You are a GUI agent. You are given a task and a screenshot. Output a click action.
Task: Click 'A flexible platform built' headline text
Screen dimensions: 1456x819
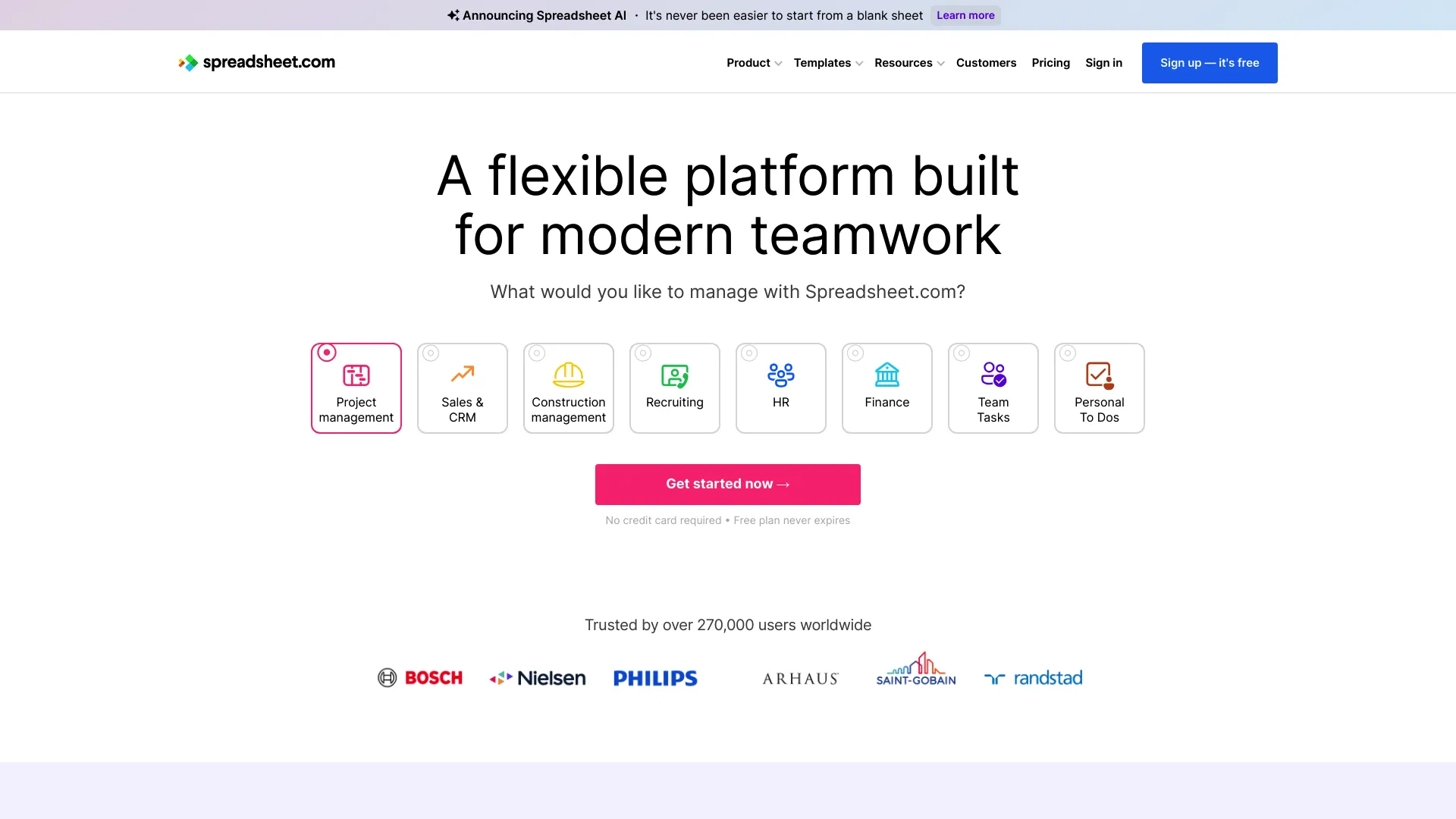point(728,176)
